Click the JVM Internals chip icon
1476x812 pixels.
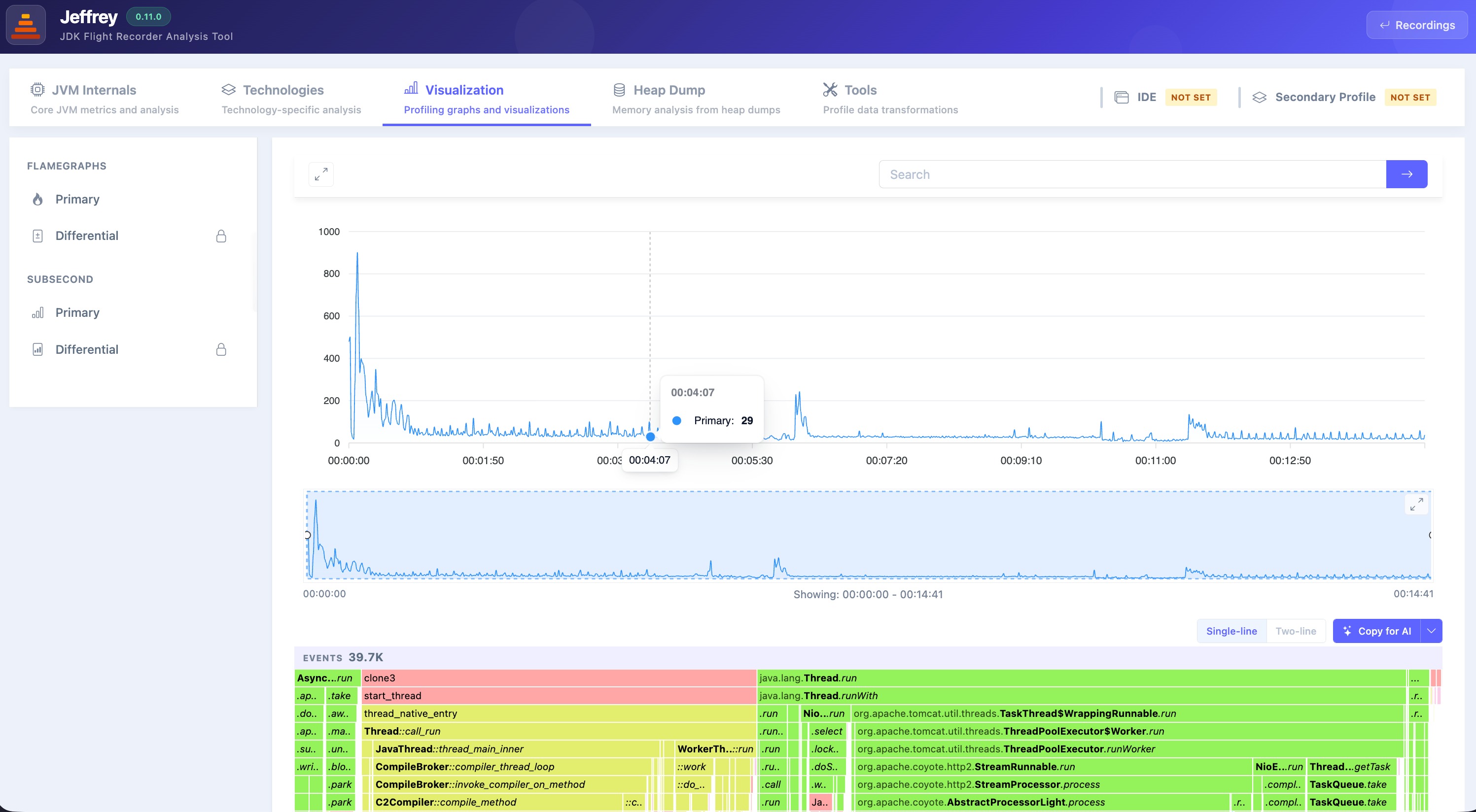[37, 90]
